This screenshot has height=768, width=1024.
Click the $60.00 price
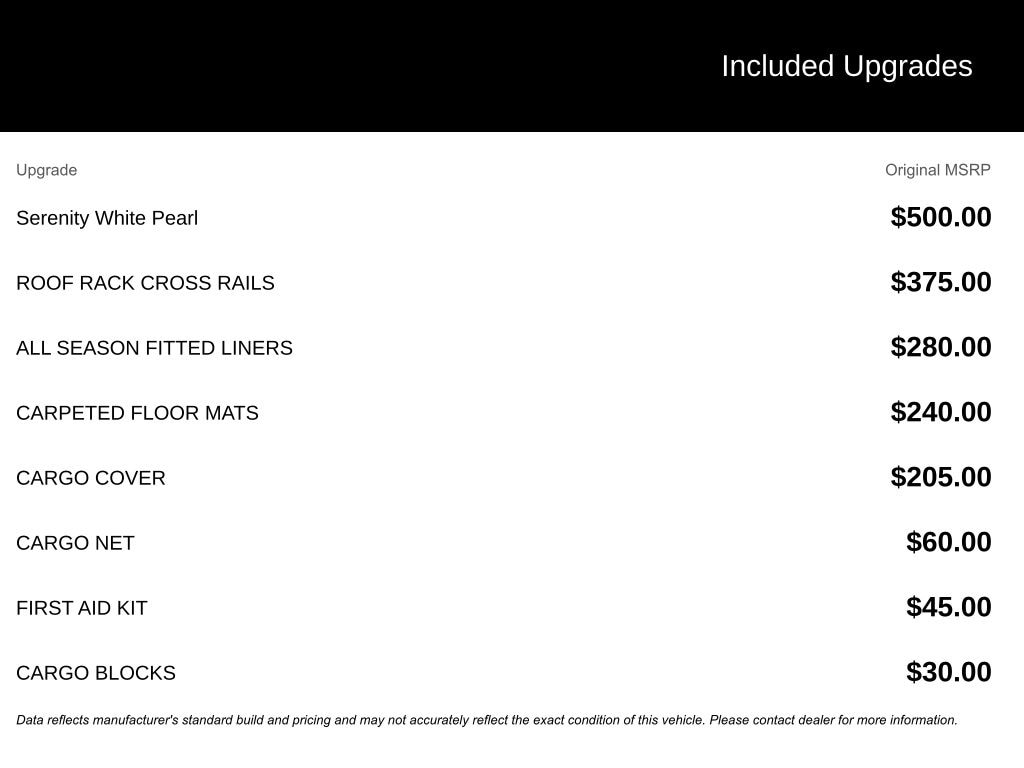coord(948,542)
